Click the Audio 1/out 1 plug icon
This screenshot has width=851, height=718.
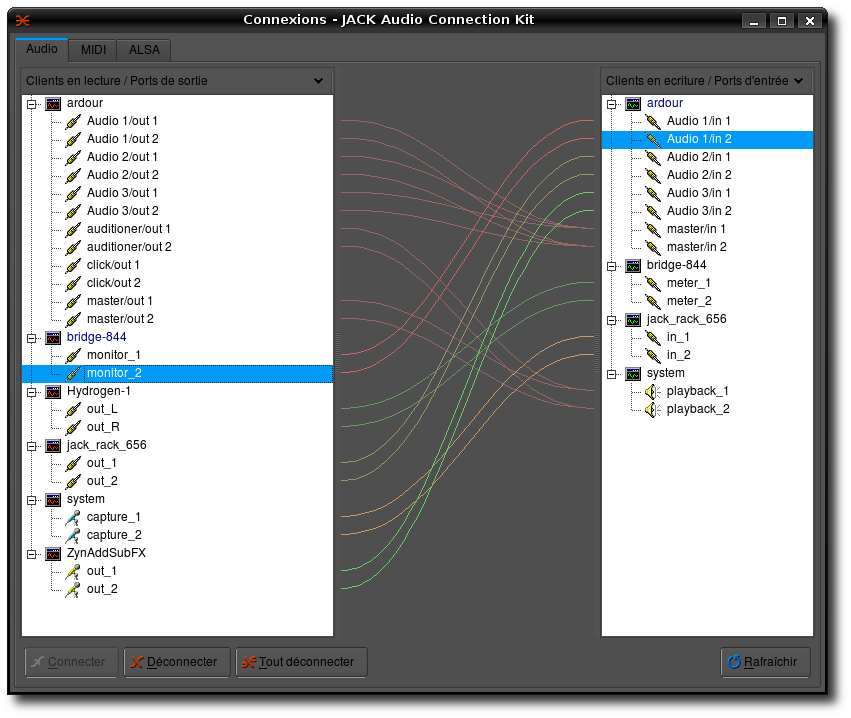pyautogui.click(x=73, y=122)
